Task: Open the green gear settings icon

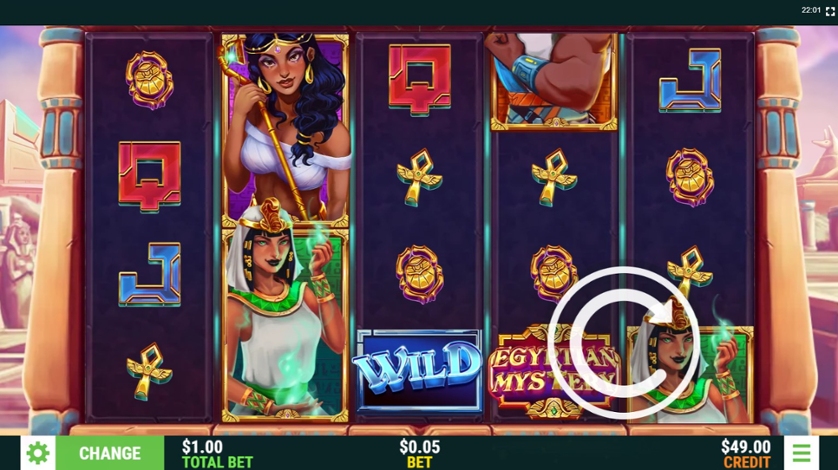Action: [x=38, y=453]
